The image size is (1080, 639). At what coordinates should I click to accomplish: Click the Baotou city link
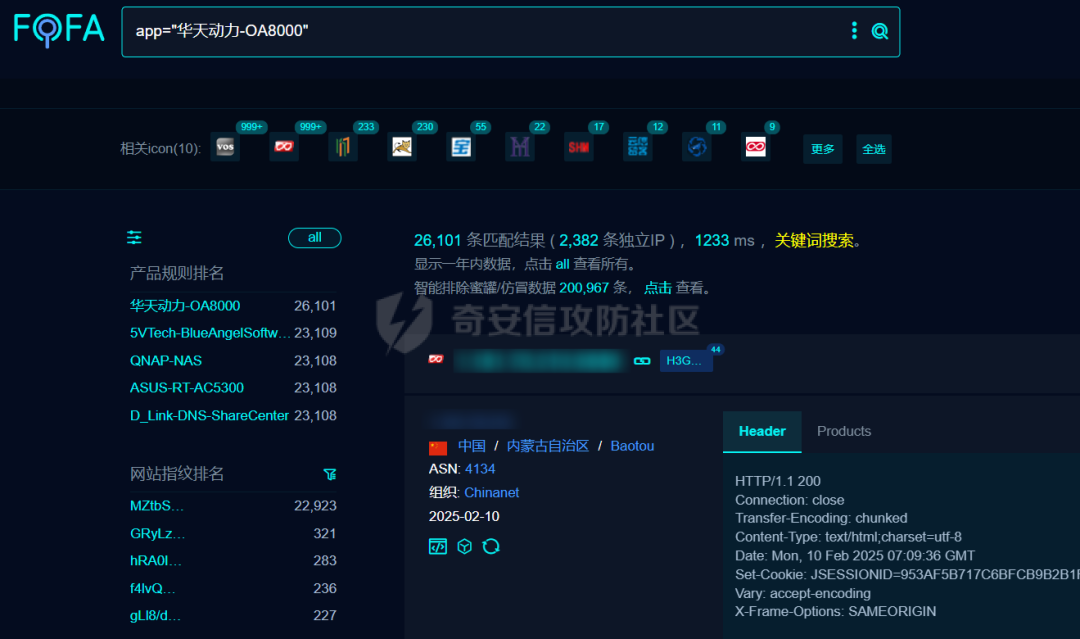pos(632,446)
